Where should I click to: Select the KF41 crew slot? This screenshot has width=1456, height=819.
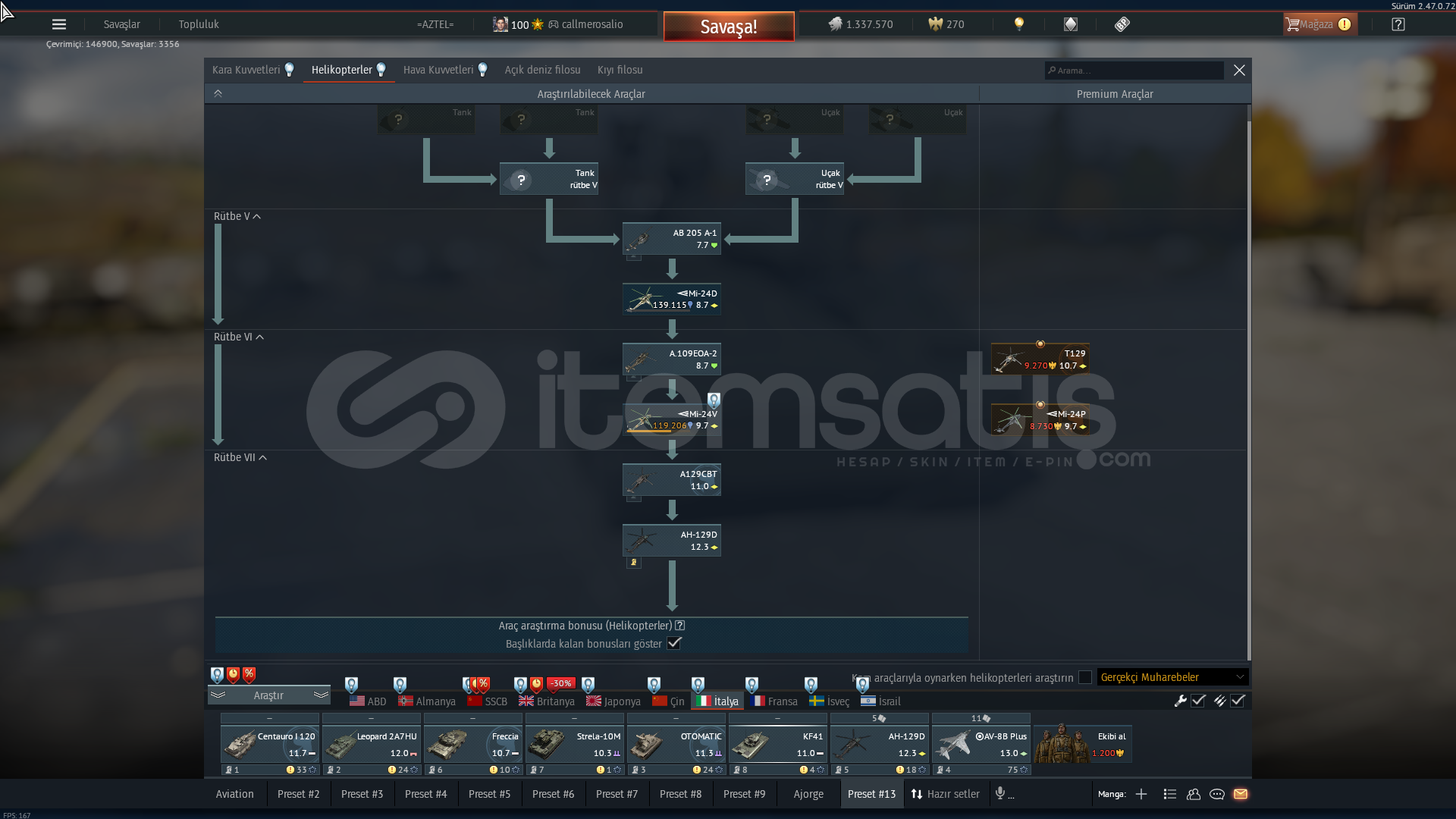pyautogui.click(x=777, y=744)
